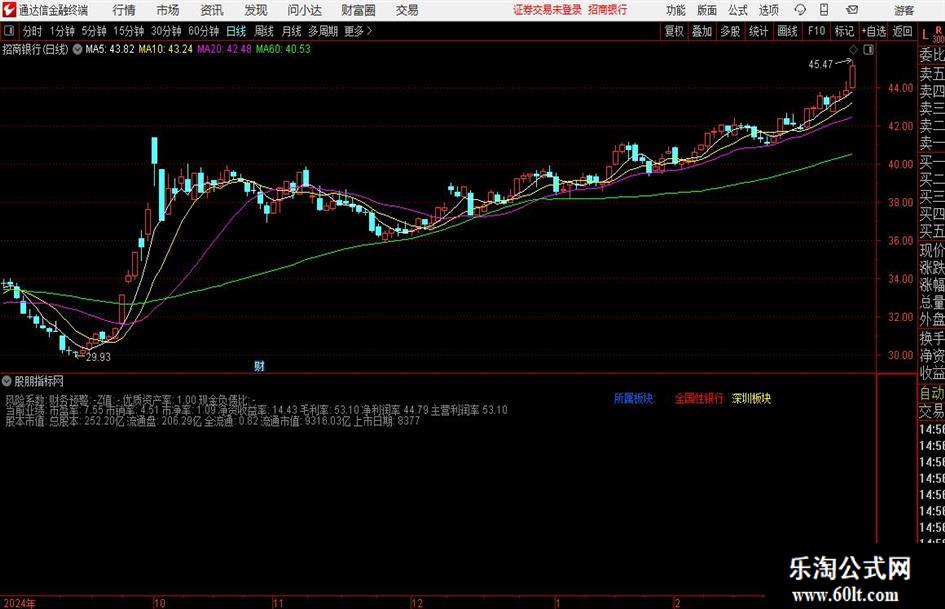Open the envelope messages icon
945x609 pixels.
(x=852, y=10)
